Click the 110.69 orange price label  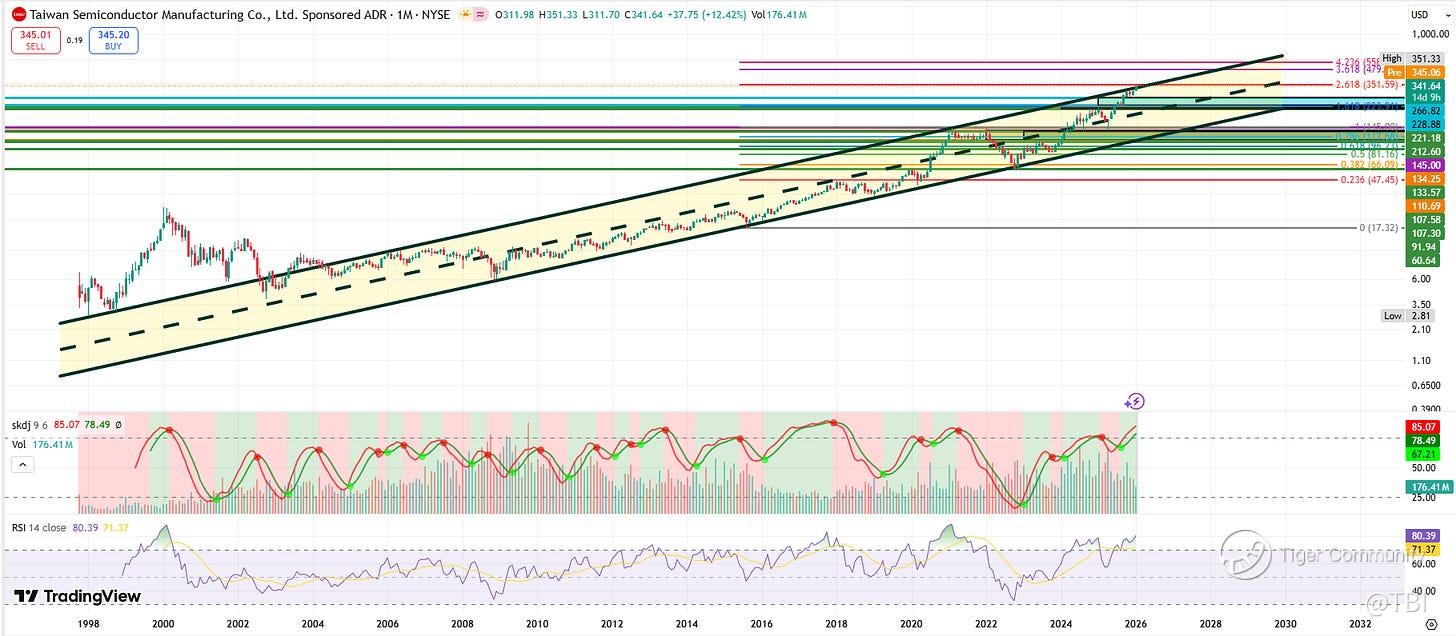point(1424,206)
